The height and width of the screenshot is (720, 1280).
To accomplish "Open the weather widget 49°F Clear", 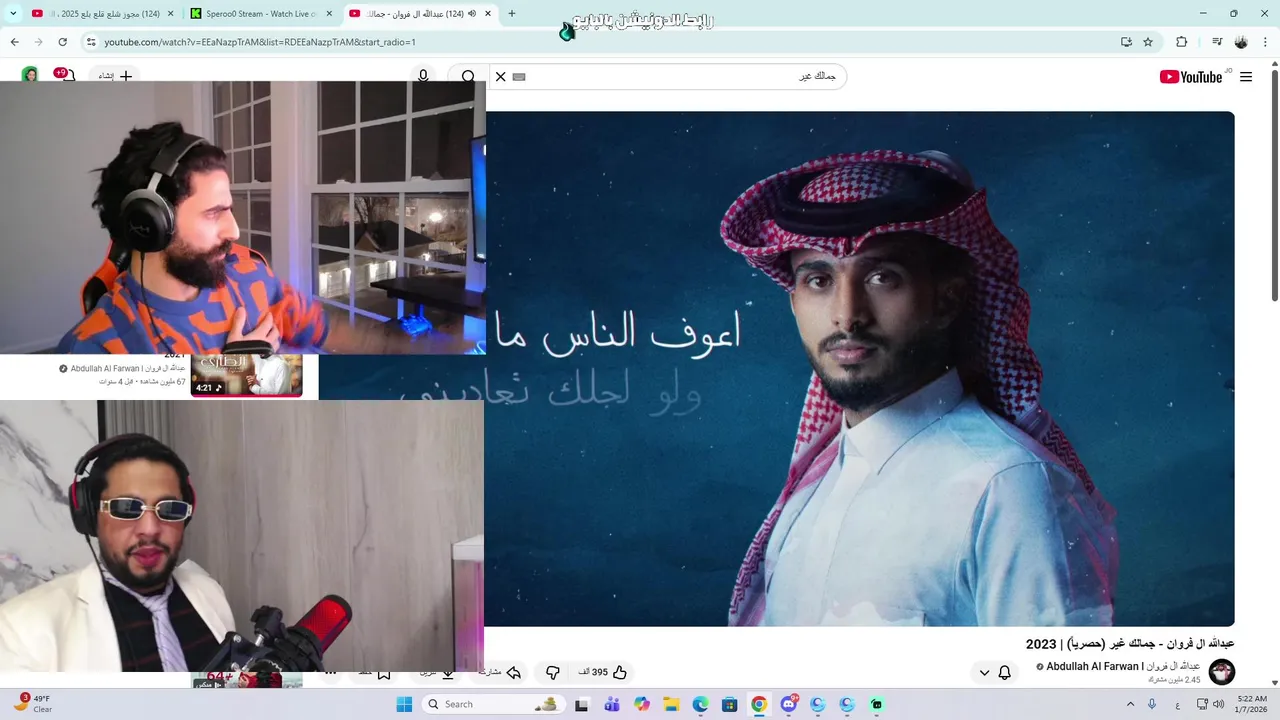I will click(x=33, y=704).
